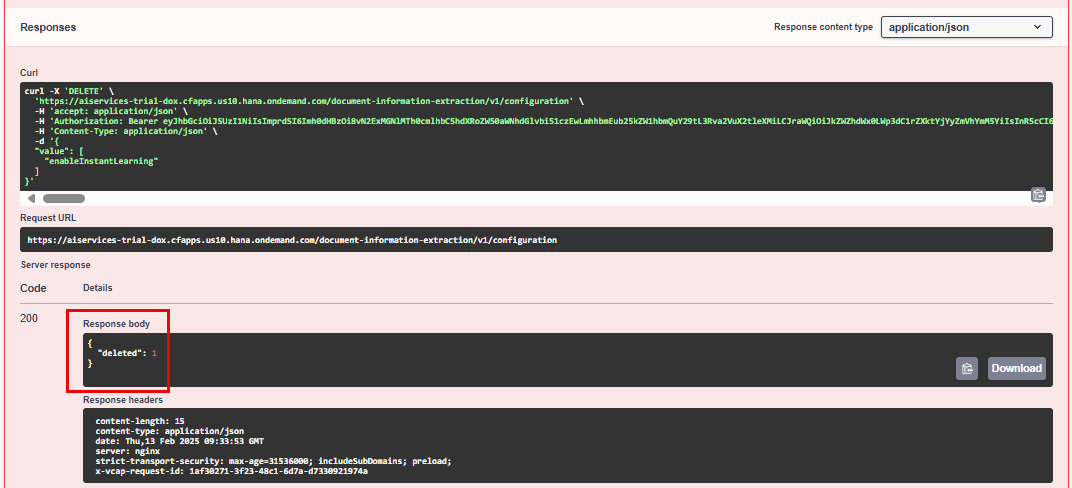Screen dimensions: 1072x488
Task: Click the Details column header
Action: [98, 288]
